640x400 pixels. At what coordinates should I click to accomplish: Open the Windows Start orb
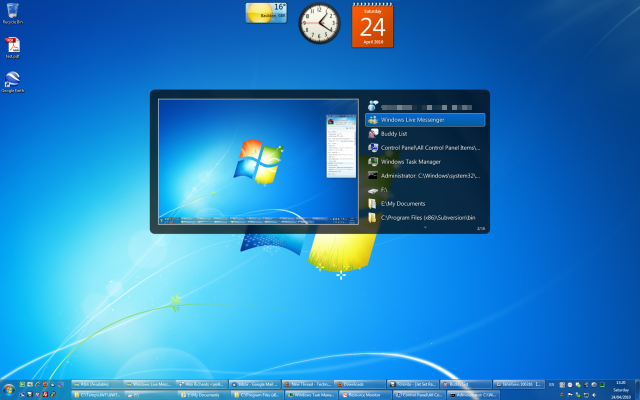[x=9, y=390]
